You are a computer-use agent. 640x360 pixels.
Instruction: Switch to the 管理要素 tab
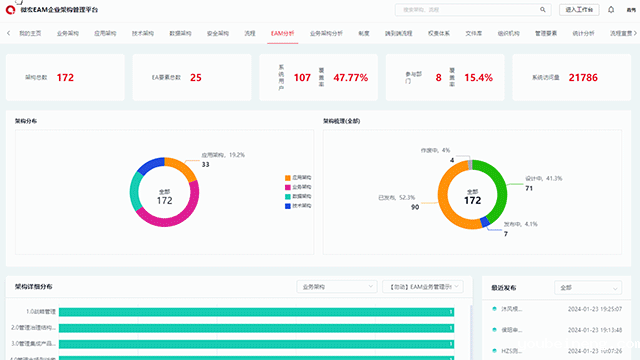pyautogui.click(x=546, y=33)
